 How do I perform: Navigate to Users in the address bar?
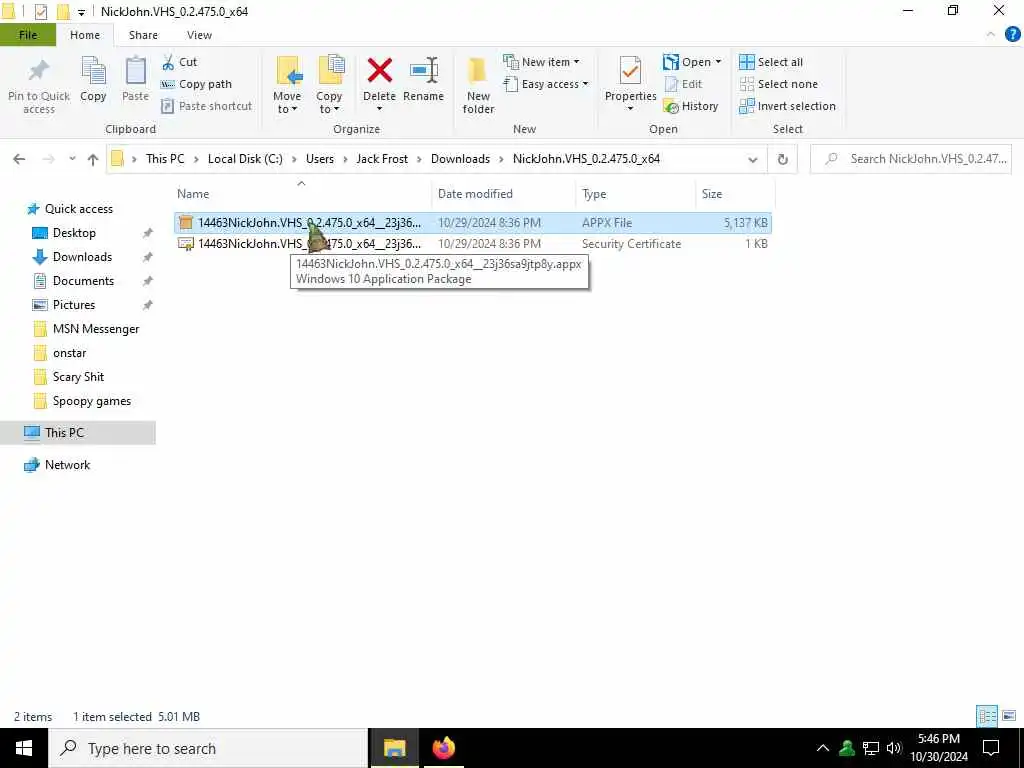319,159
